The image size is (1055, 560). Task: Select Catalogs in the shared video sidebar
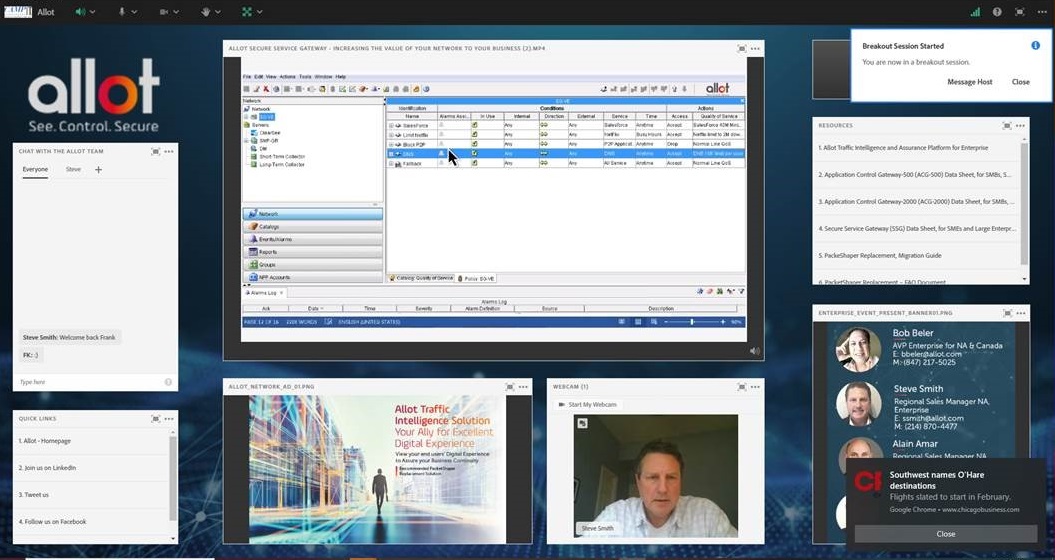tap(313, 227)
